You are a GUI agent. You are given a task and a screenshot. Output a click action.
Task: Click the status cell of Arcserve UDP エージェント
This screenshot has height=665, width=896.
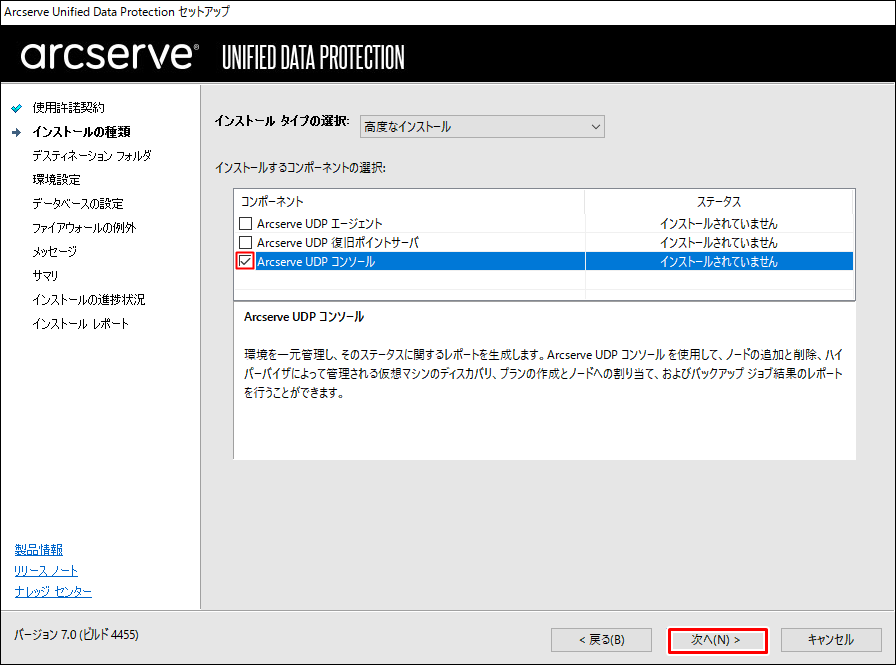(719, 223)
